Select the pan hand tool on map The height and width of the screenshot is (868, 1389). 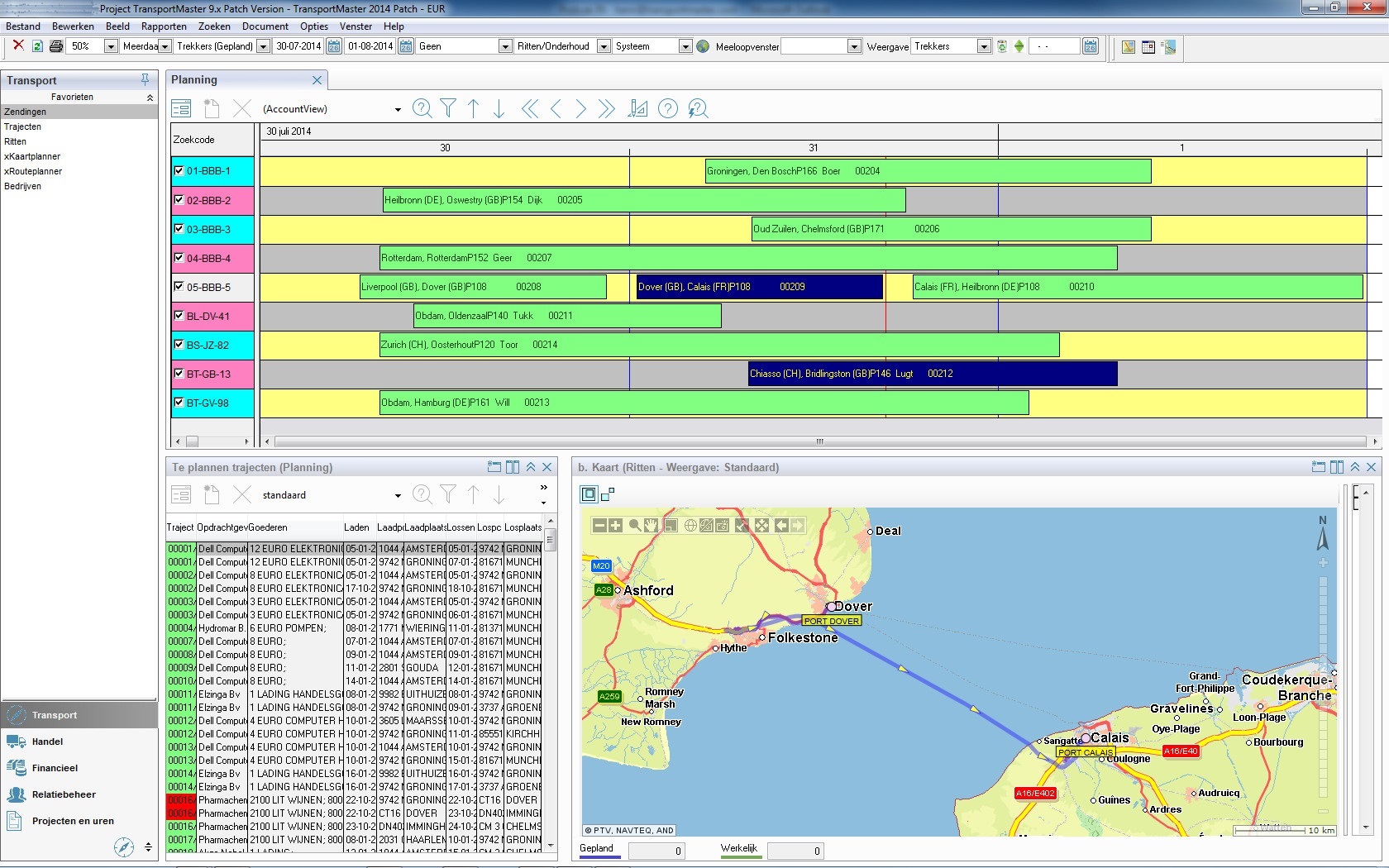click(x=652, y=525)
